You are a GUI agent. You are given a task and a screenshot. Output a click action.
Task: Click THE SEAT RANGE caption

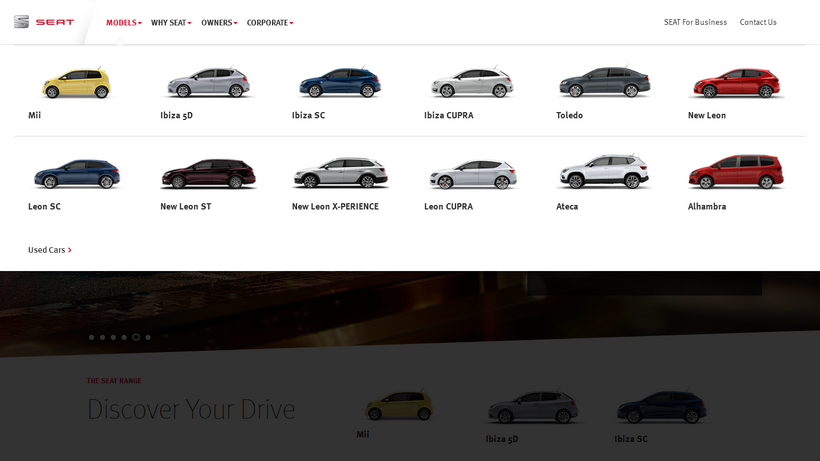pos(114,381)
